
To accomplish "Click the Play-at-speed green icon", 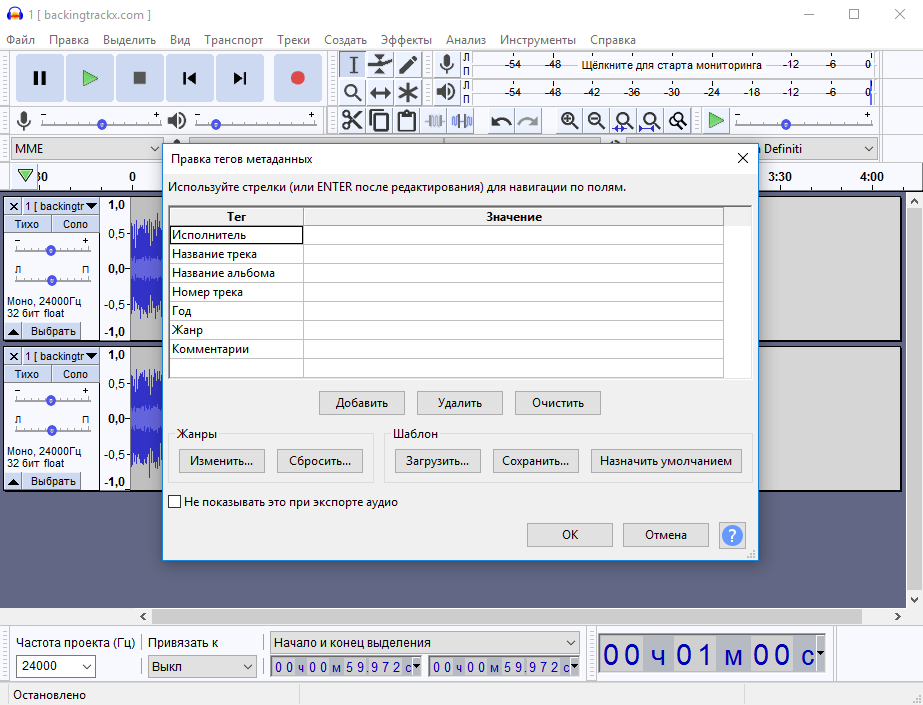I will coord(716,121).
